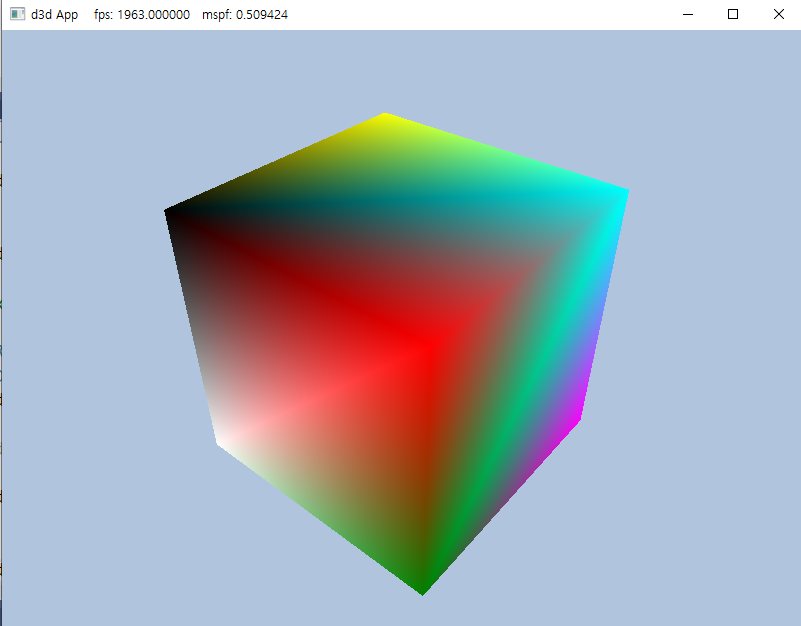Minimize the d3d App window

point(688,14)
